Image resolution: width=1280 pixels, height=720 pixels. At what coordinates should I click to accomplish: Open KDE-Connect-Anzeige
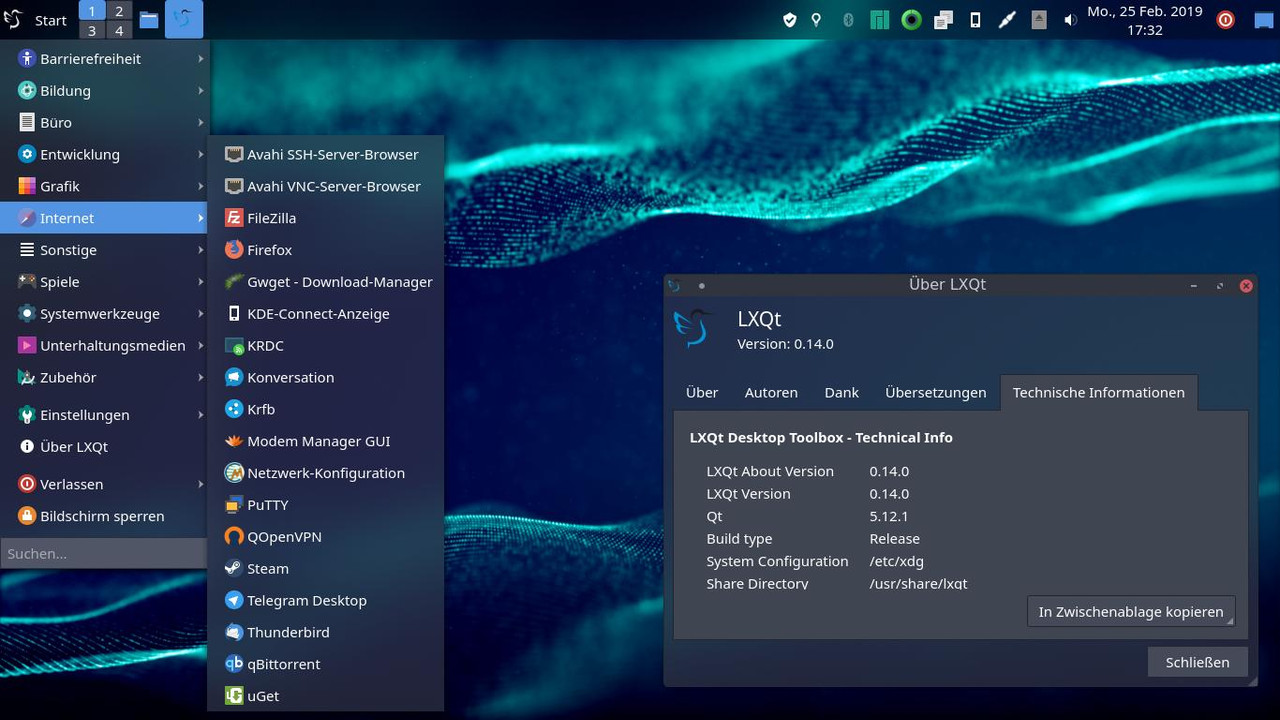(325, 314)
